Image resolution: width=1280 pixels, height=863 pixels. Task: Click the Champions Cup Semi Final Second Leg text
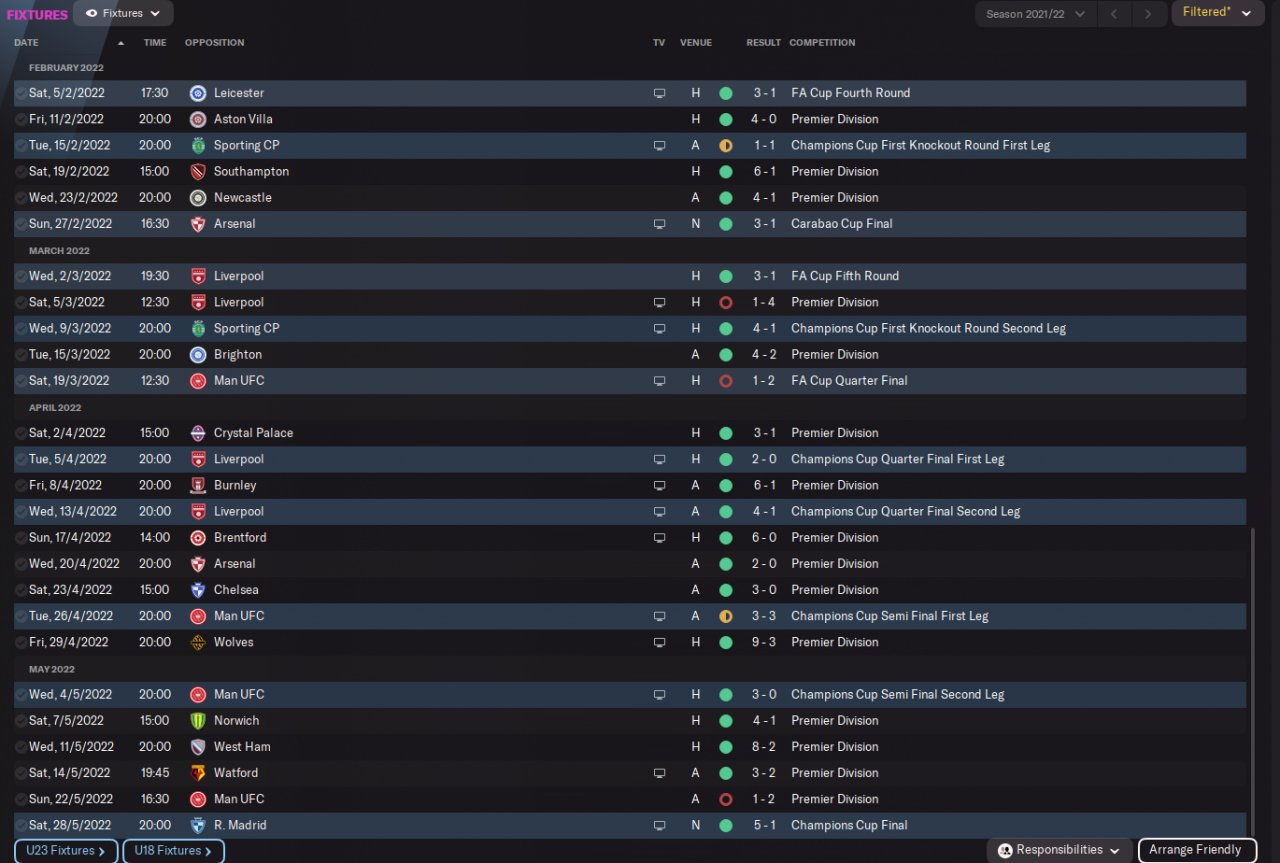pyautogui.click(x=898, y=694)
